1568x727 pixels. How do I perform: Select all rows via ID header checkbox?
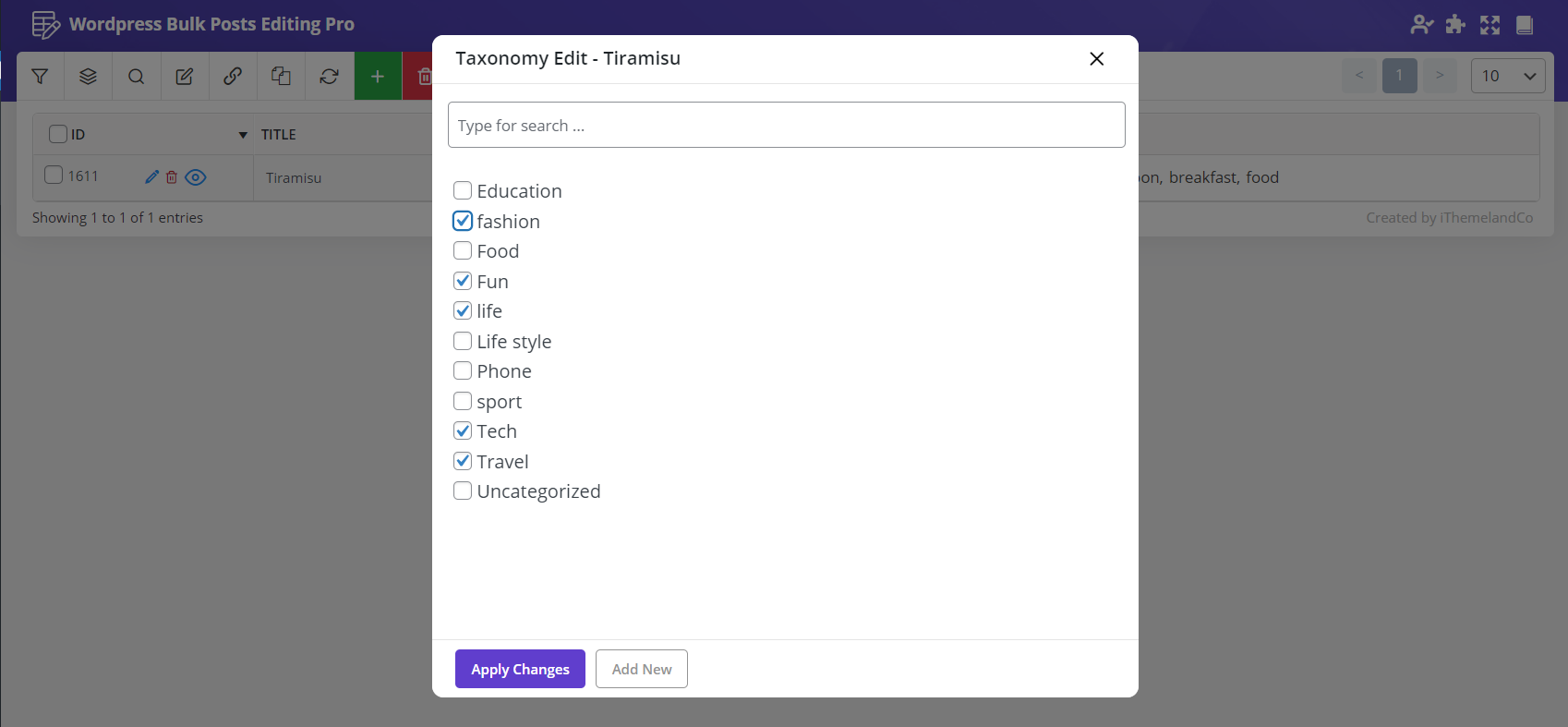[x=58, y=134]
